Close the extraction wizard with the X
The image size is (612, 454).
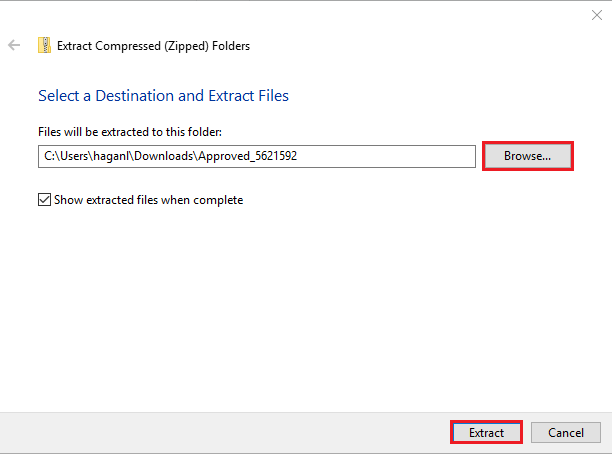597,15
